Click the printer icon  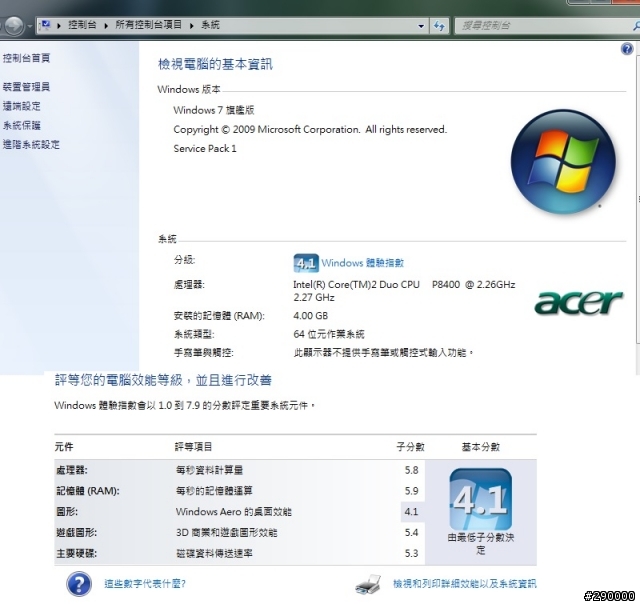368,584
